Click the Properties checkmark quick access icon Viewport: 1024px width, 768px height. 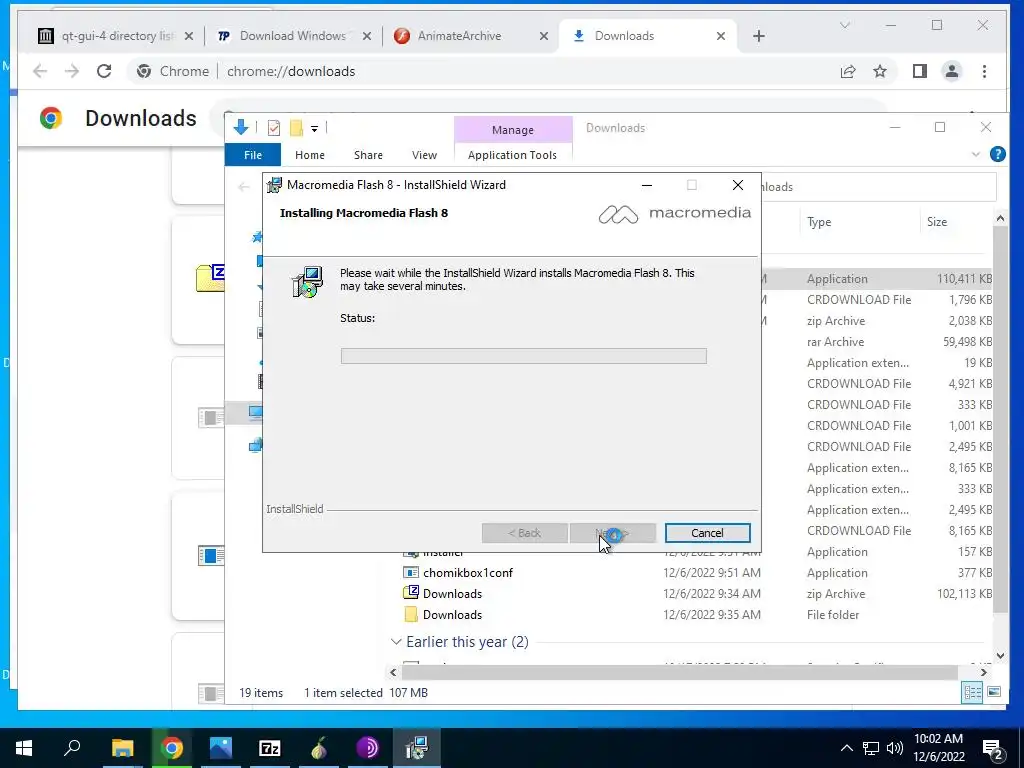(274, 128)
